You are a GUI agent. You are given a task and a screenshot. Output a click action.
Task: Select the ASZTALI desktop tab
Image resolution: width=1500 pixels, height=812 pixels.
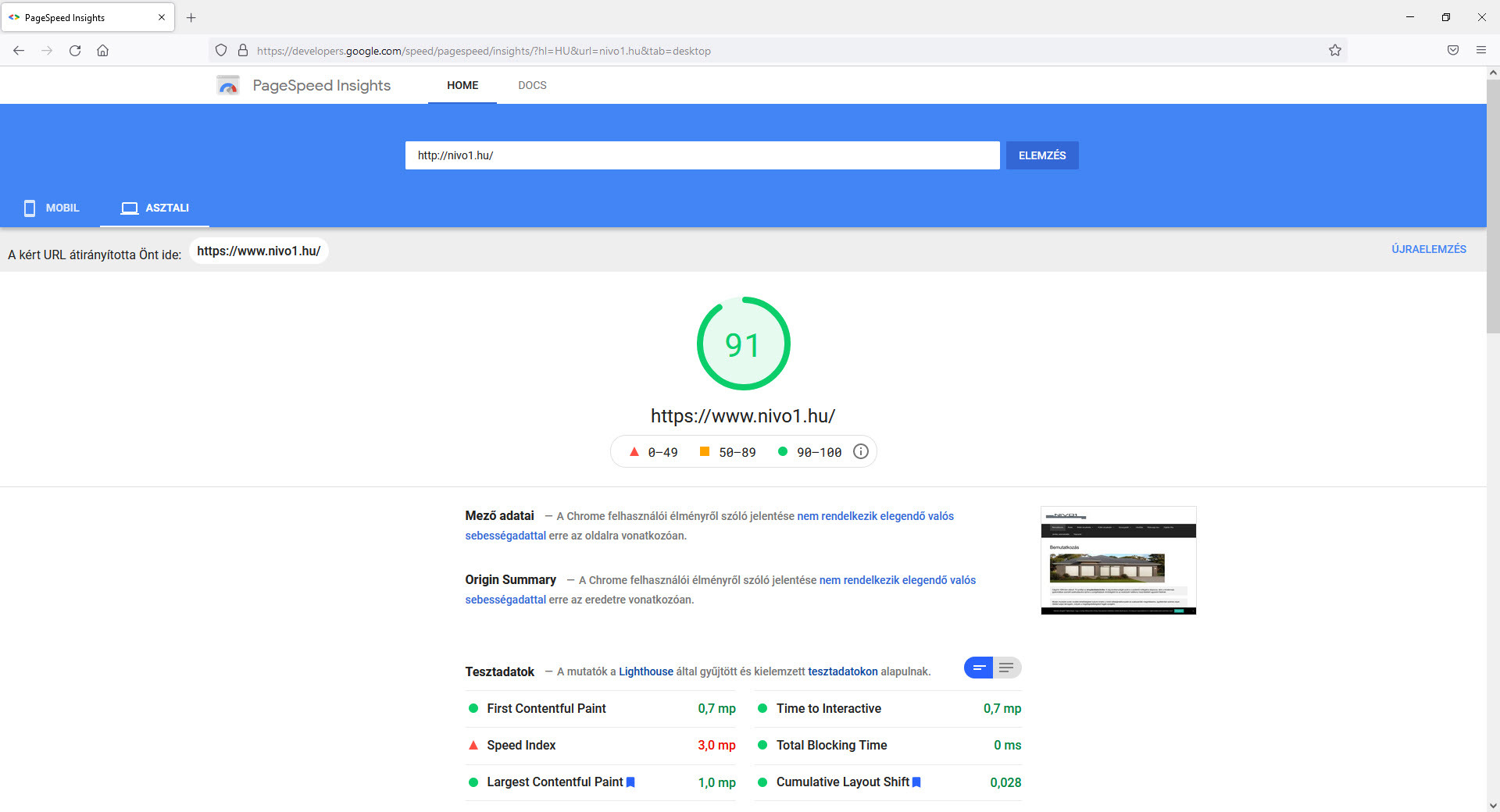[x=155, y=208]
